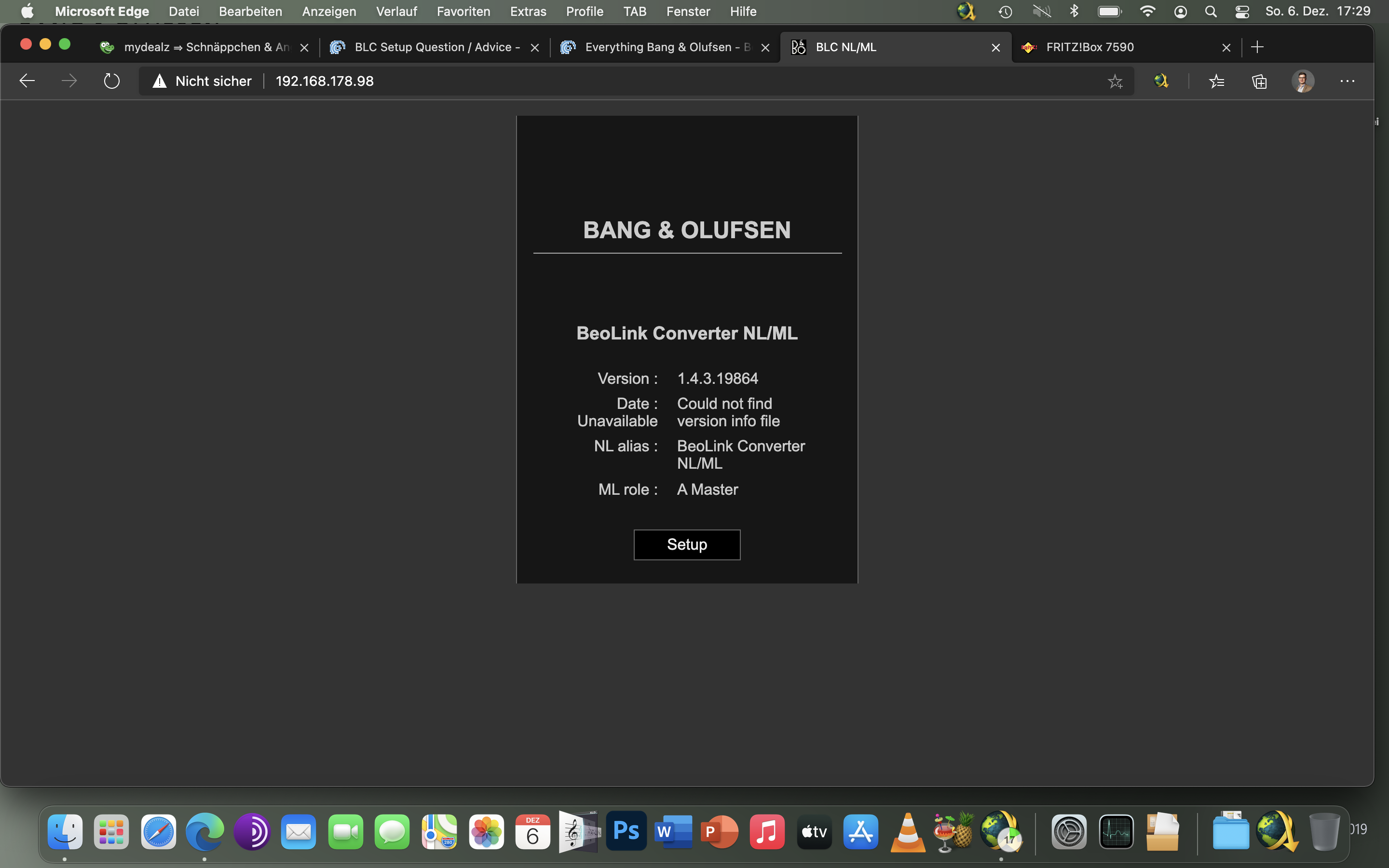This screenshot has width=1389, height=868.
Task: Open the Favorites list toolbar icon
Action: coord(1216,81)
